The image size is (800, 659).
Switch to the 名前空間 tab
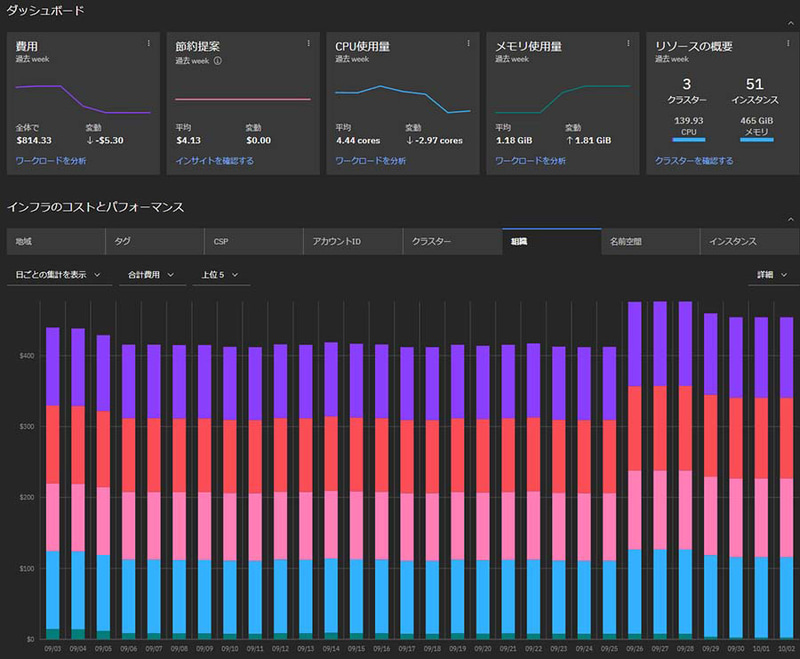point(650,242)
